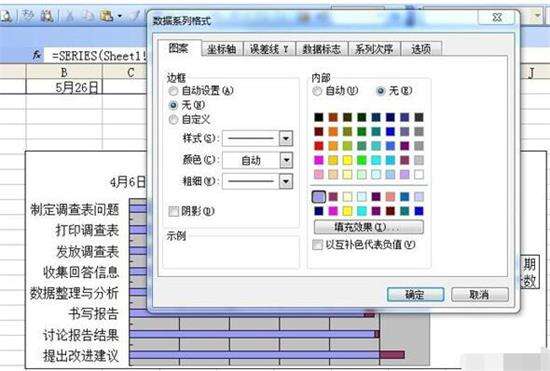This screenshot has width=550, height=371.
Task: Open the 数据标志 tab
Action: point(321,49)
